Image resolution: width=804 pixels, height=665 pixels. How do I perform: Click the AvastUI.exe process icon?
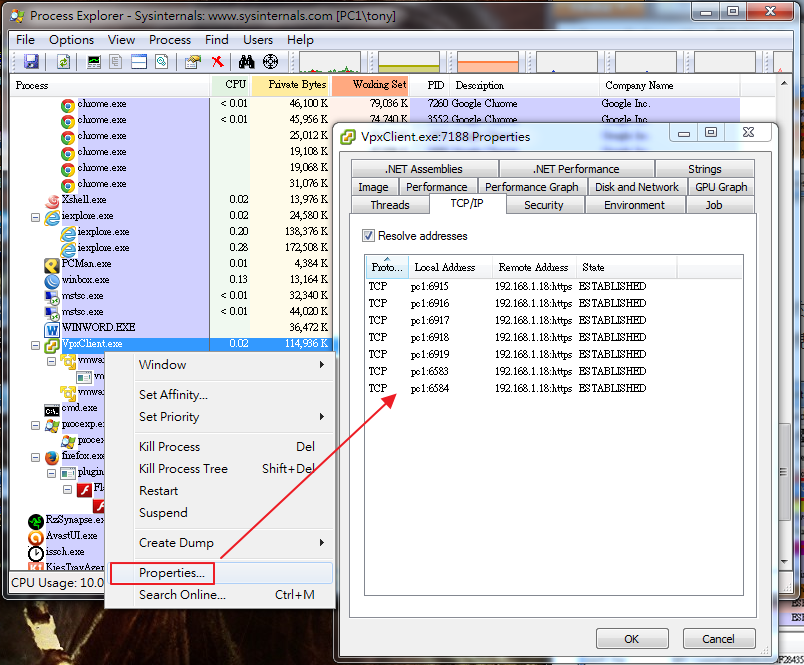(36, 537)
